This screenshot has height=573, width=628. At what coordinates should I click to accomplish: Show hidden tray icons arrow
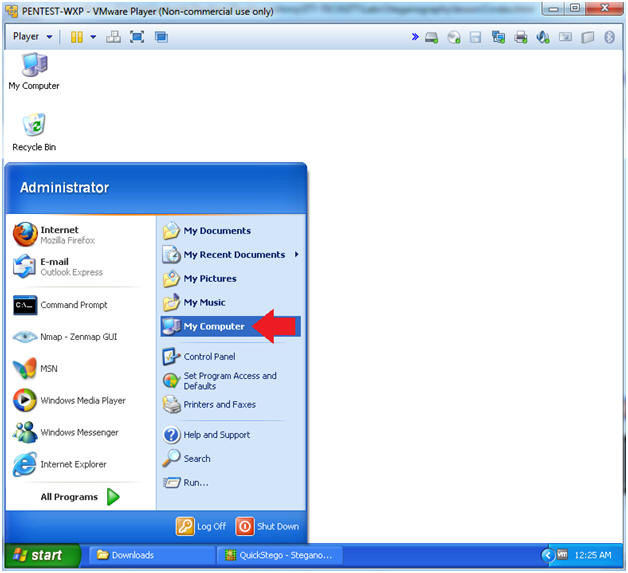pos(547,555)
